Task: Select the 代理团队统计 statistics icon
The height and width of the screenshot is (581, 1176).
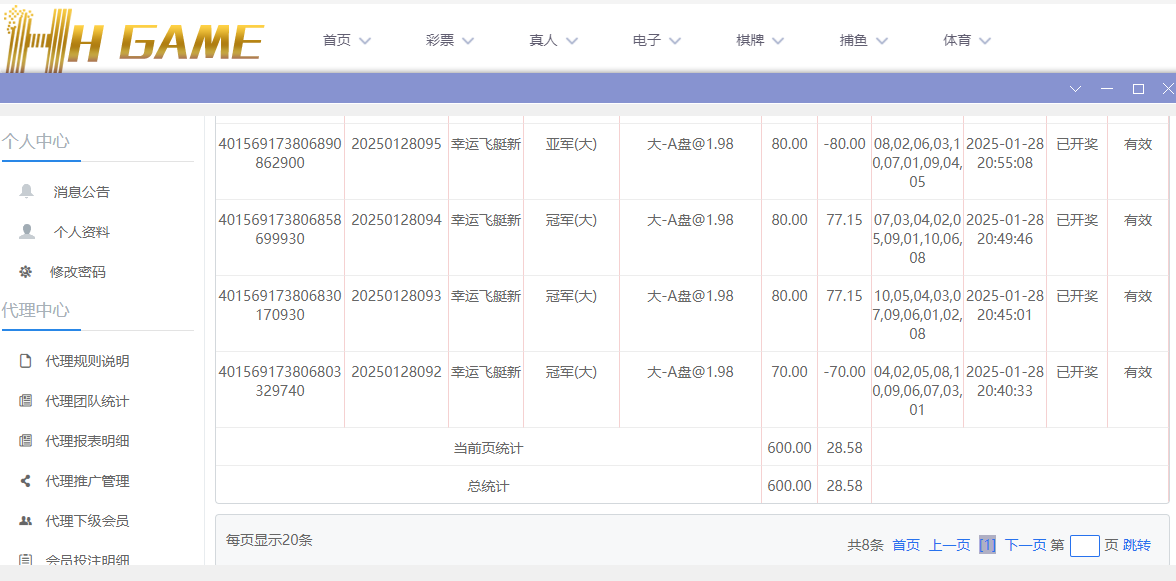Action: (x=24, y=401)
